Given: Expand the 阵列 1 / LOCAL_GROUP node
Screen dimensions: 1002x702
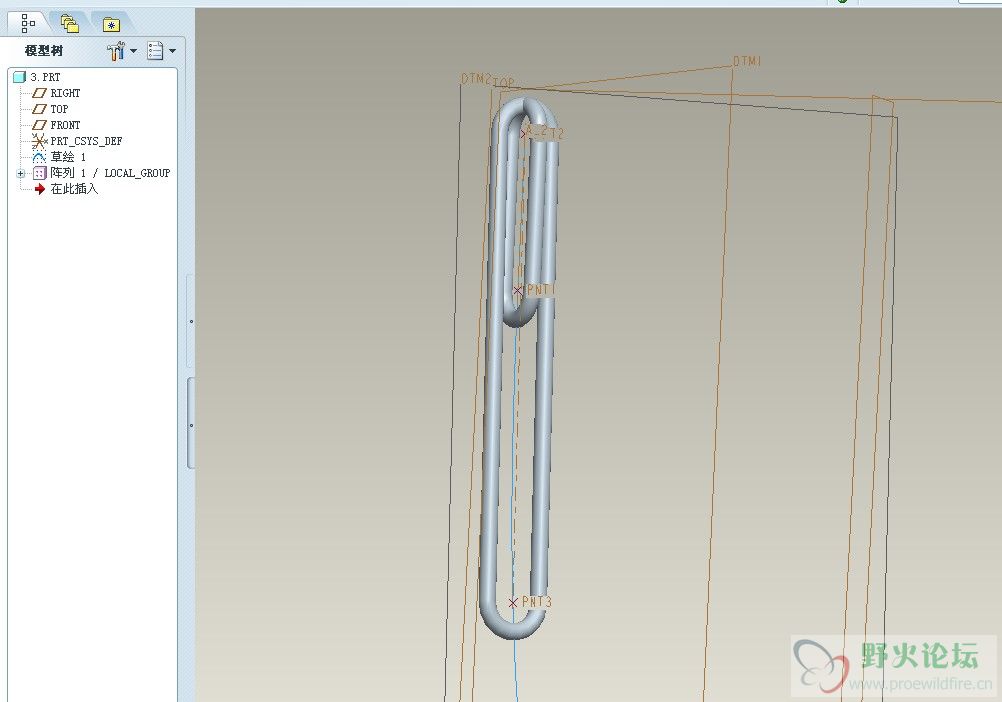Looking at the screenshot, I should pyautogui.click(x=20, y=173).
